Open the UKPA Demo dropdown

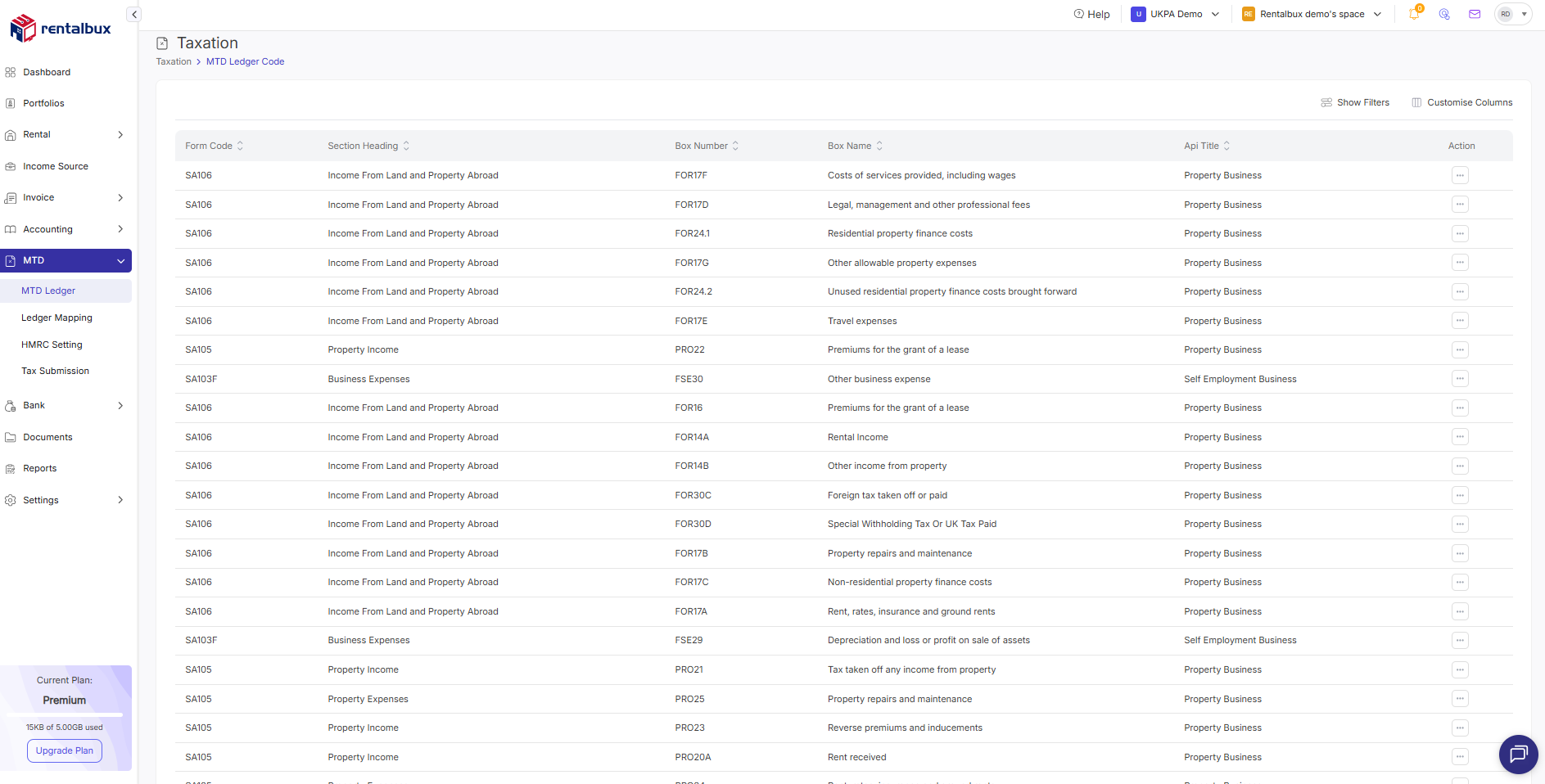[x=1175, y=14]
